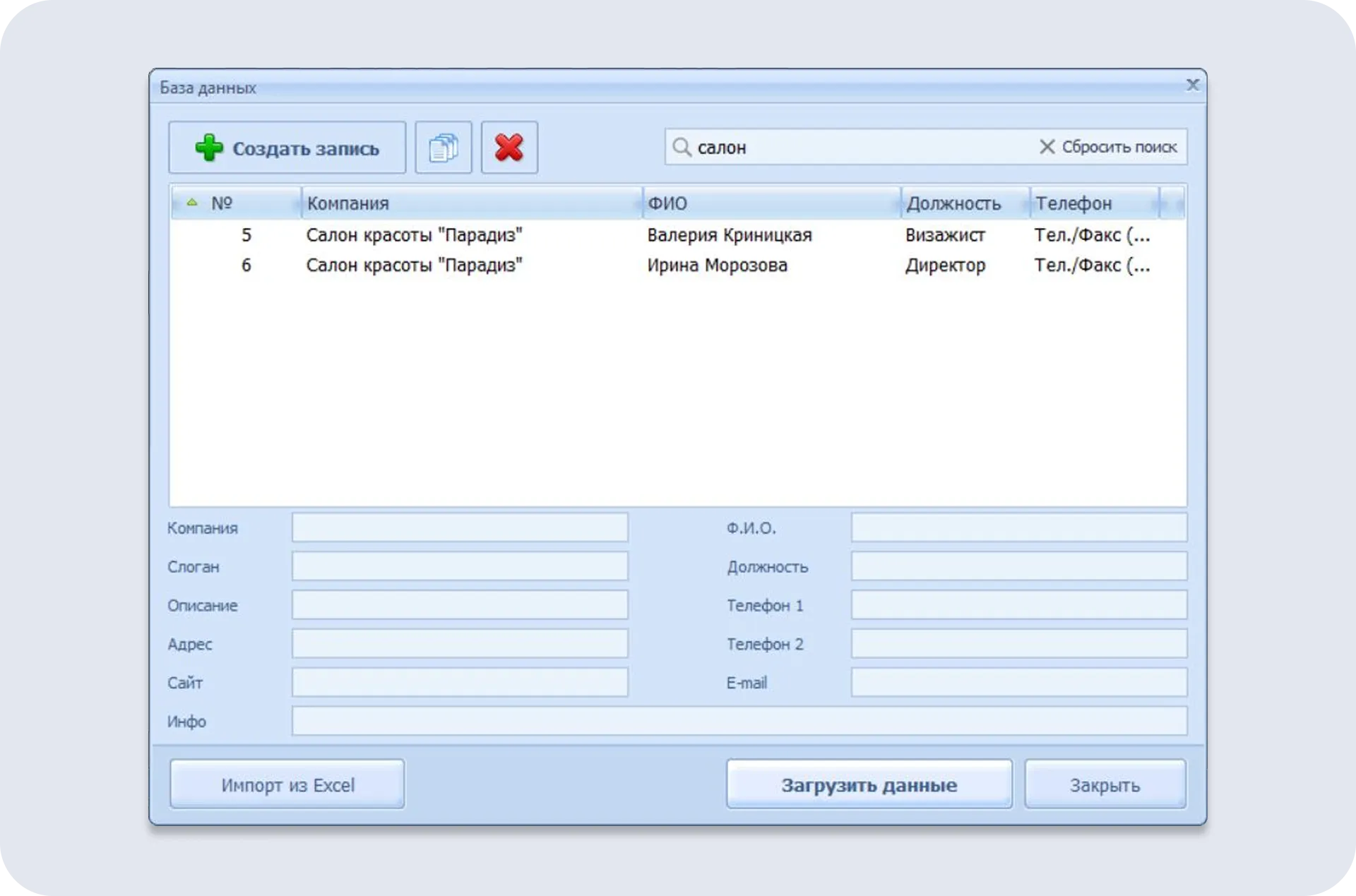The width and height of the screenshot is (1356, 896).
Task: Sort by the Должность column header
Action: (965, 203)
